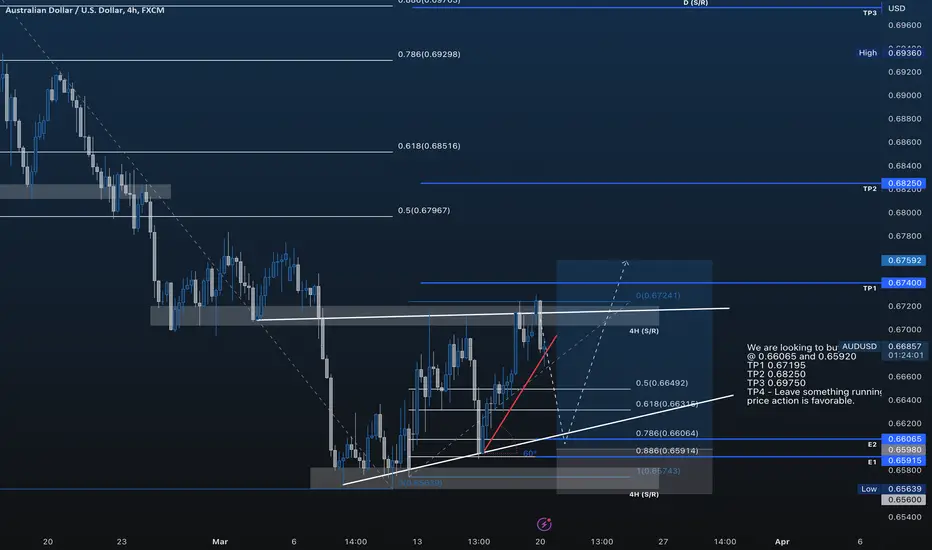The width and height of the screenshot is (932, 550).
Task: Select the Low 0.65639 price label
Action: pyautogui.click(x=891, y=489)
